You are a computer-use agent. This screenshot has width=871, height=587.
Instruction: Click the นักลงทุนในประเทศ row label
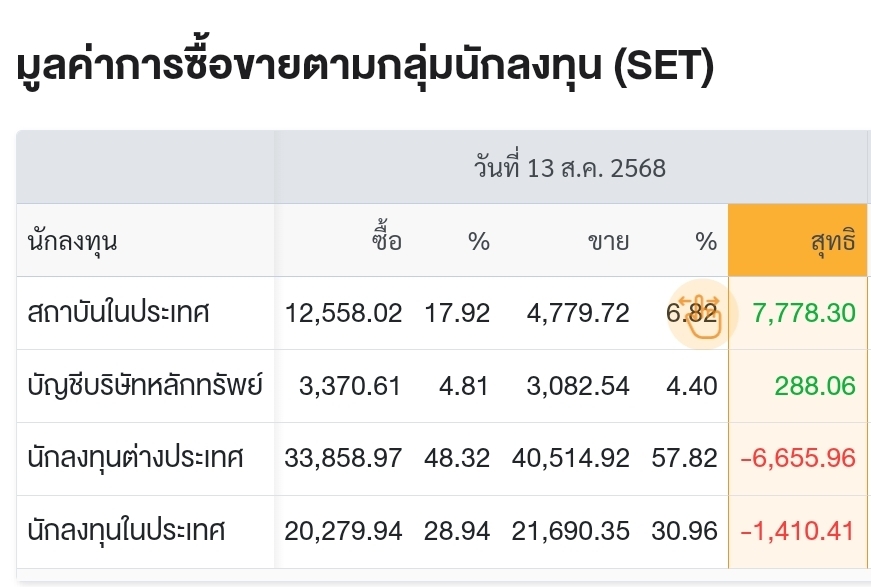pyautogui.click(x=127, y=530)
